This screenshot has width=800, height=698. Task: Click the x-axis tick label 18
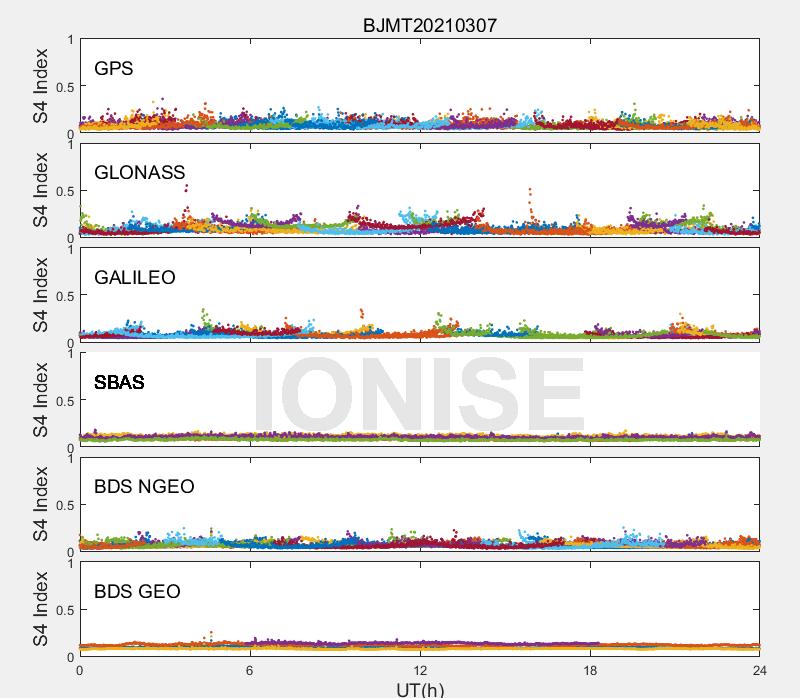click(x=590, y=670)
